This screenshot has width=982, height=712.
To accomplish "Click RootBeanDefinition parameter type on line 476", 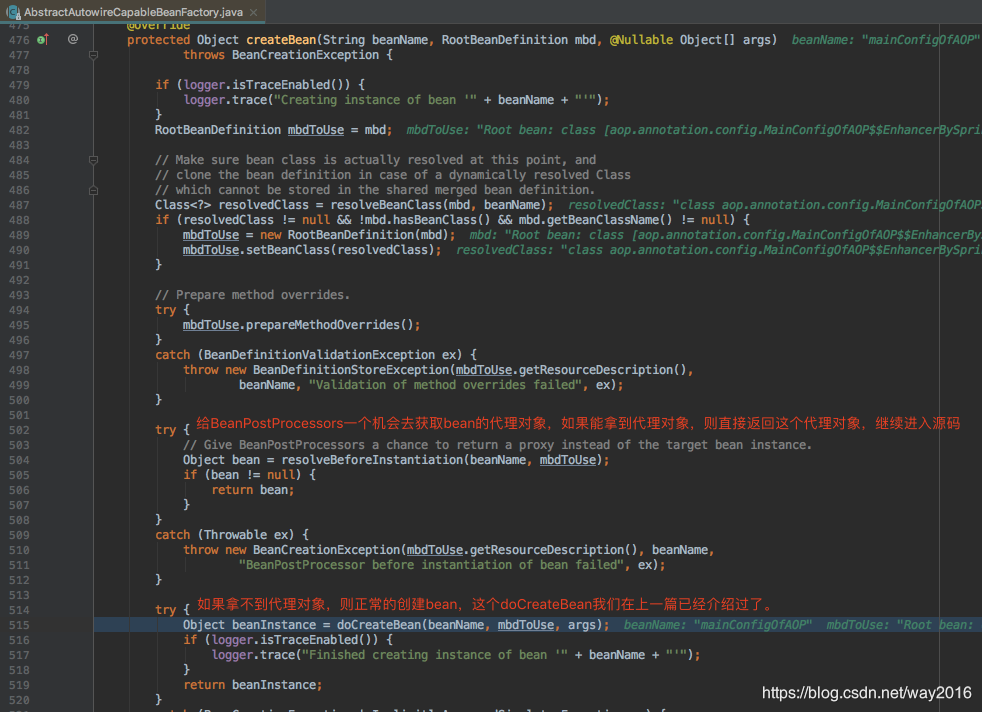I will tap(505, 39).
